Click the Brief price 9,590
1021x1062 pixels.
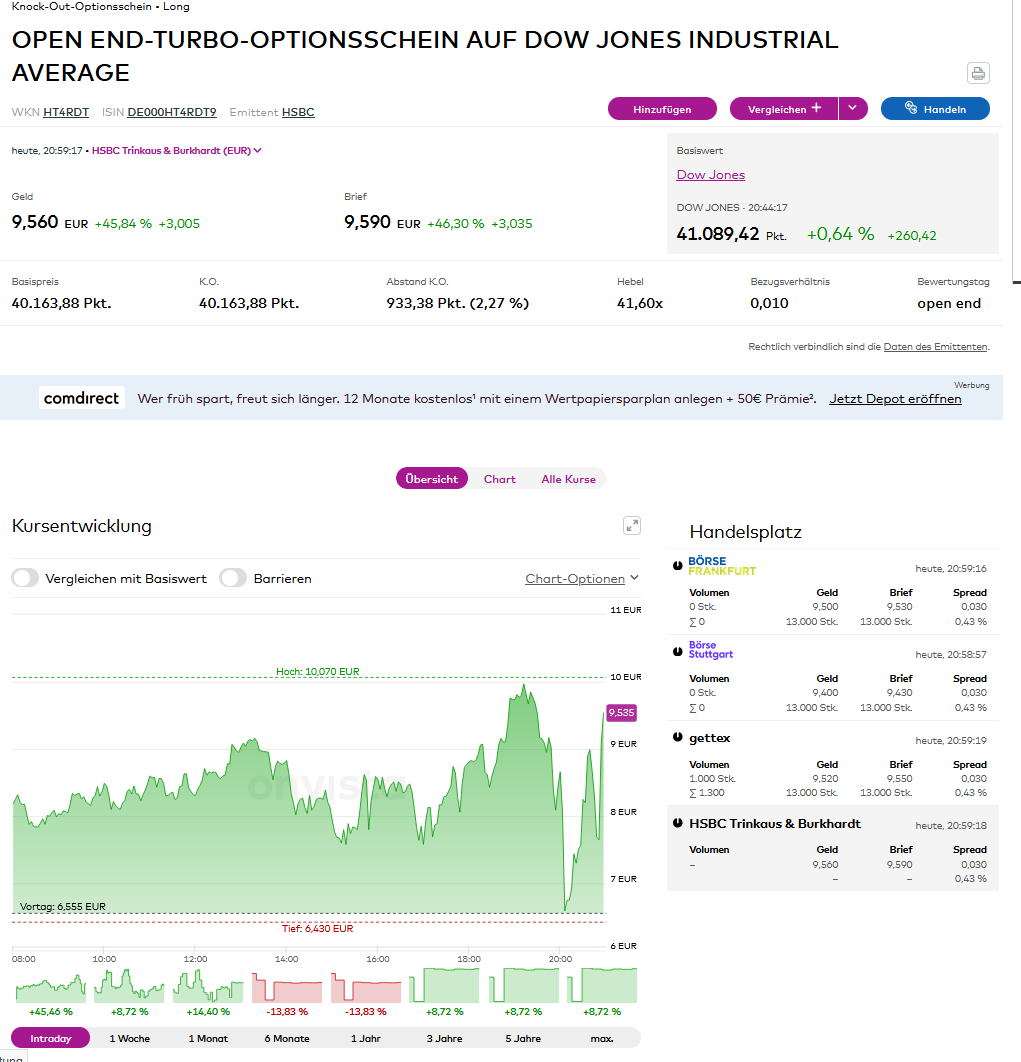coord(367,222)
